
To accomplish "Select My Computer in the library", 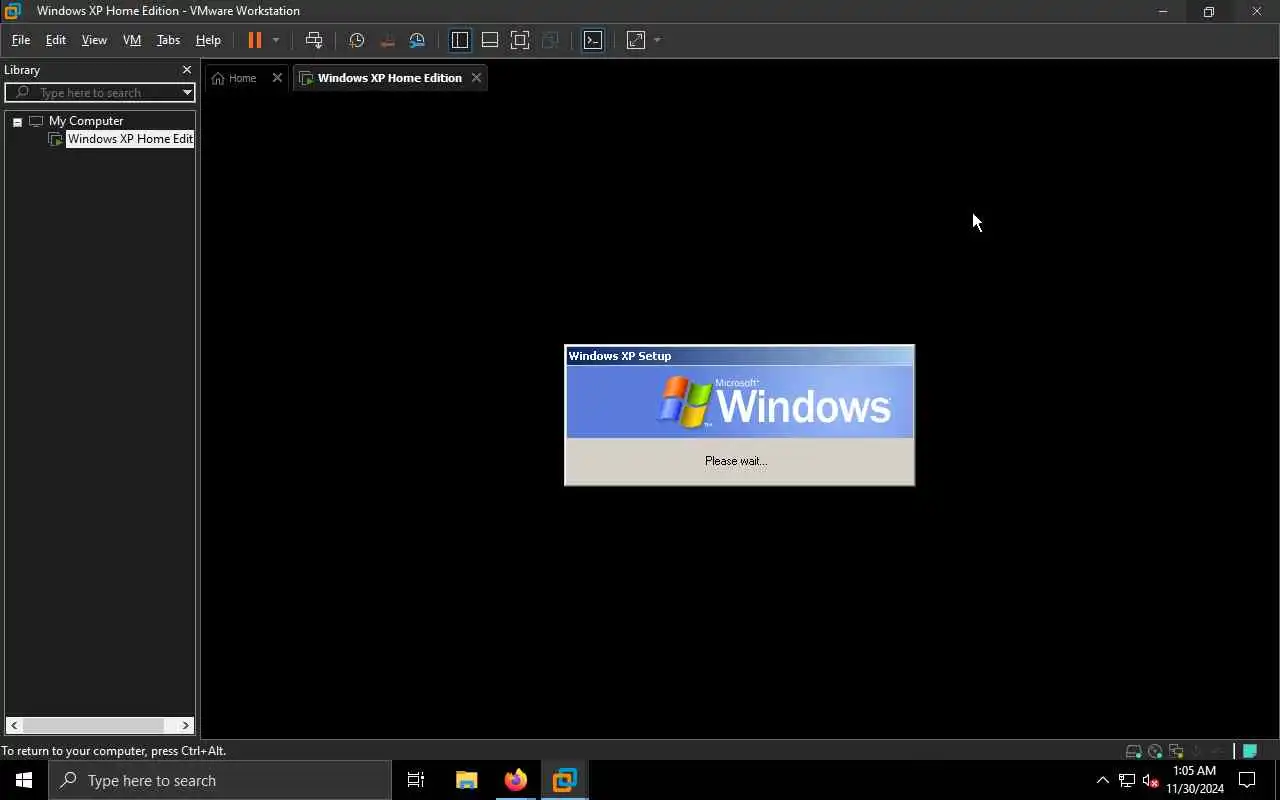I will point(86,121).
